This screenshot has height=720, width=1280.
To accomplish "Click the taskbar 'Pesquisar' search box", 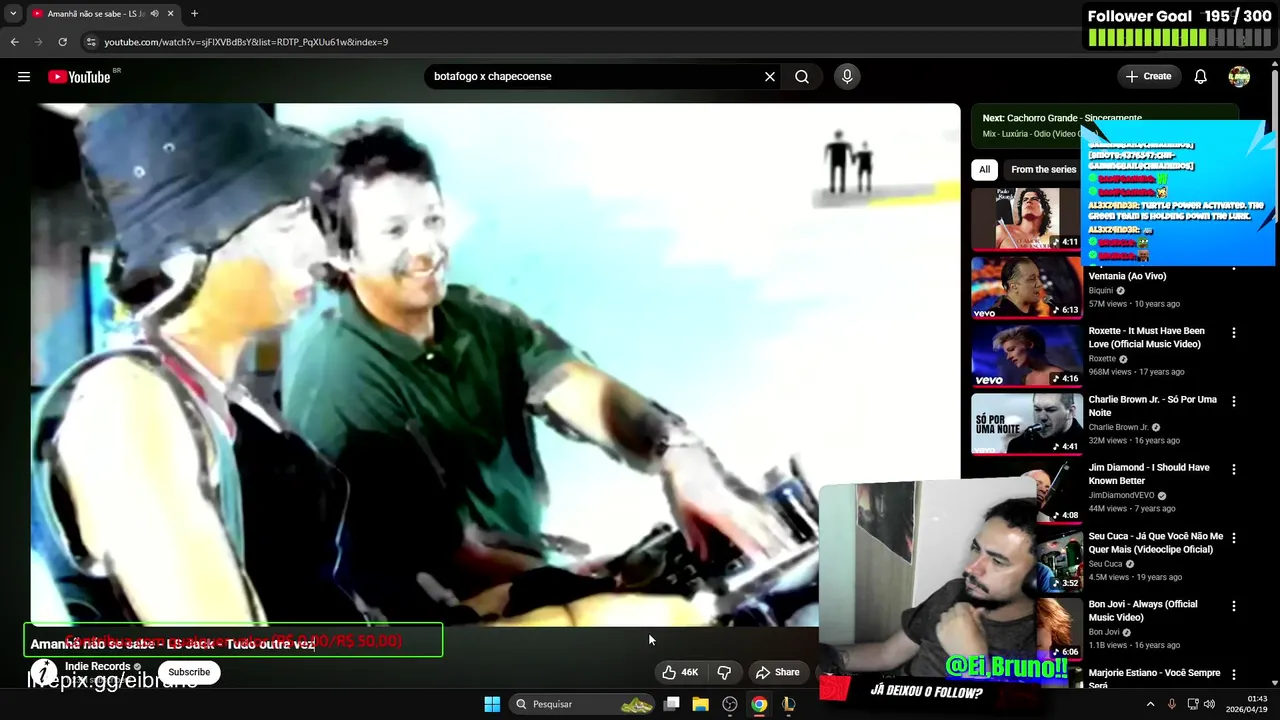I will point(581,704).
